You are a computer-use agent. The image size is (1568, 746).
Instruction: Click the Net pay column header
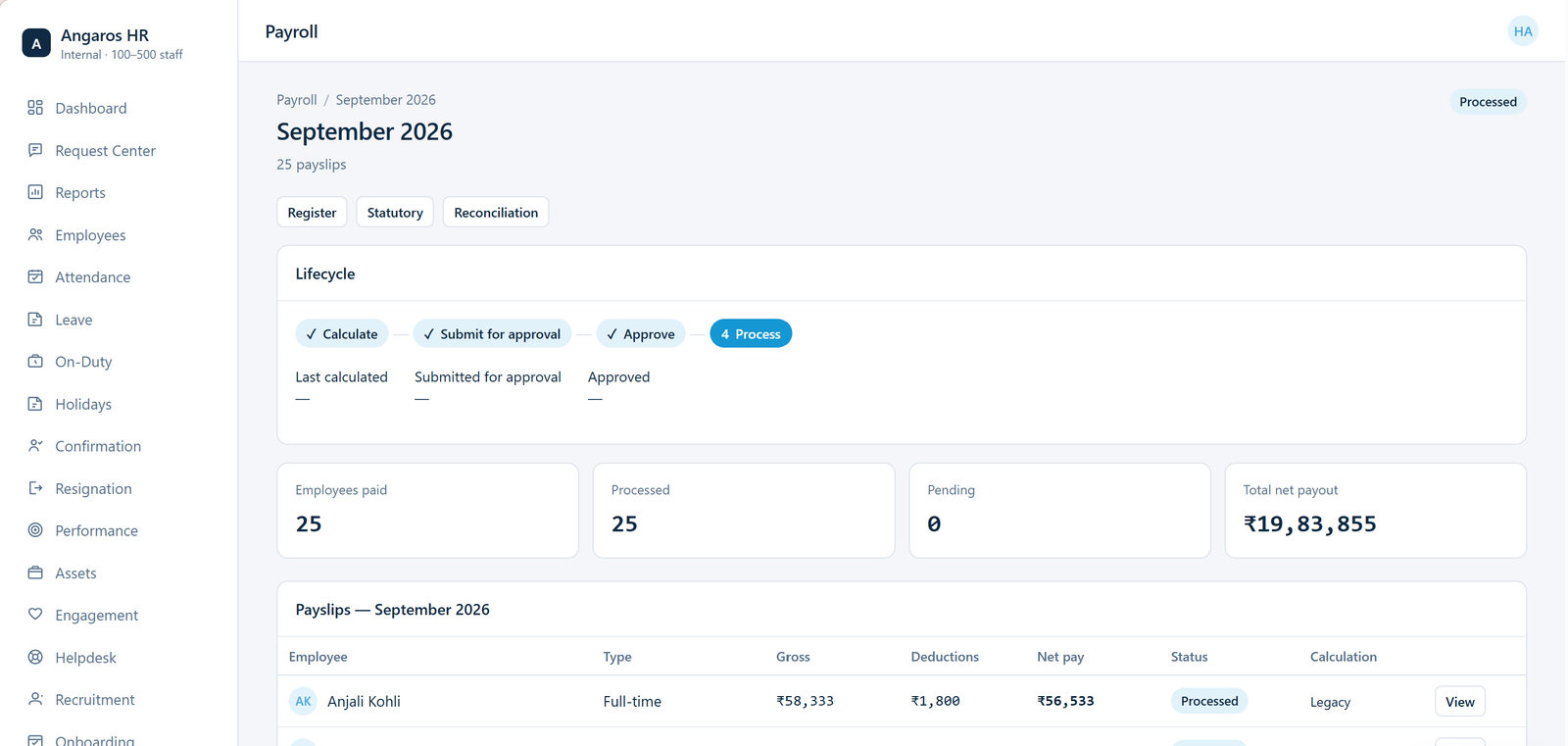[x=1060, y=657]
